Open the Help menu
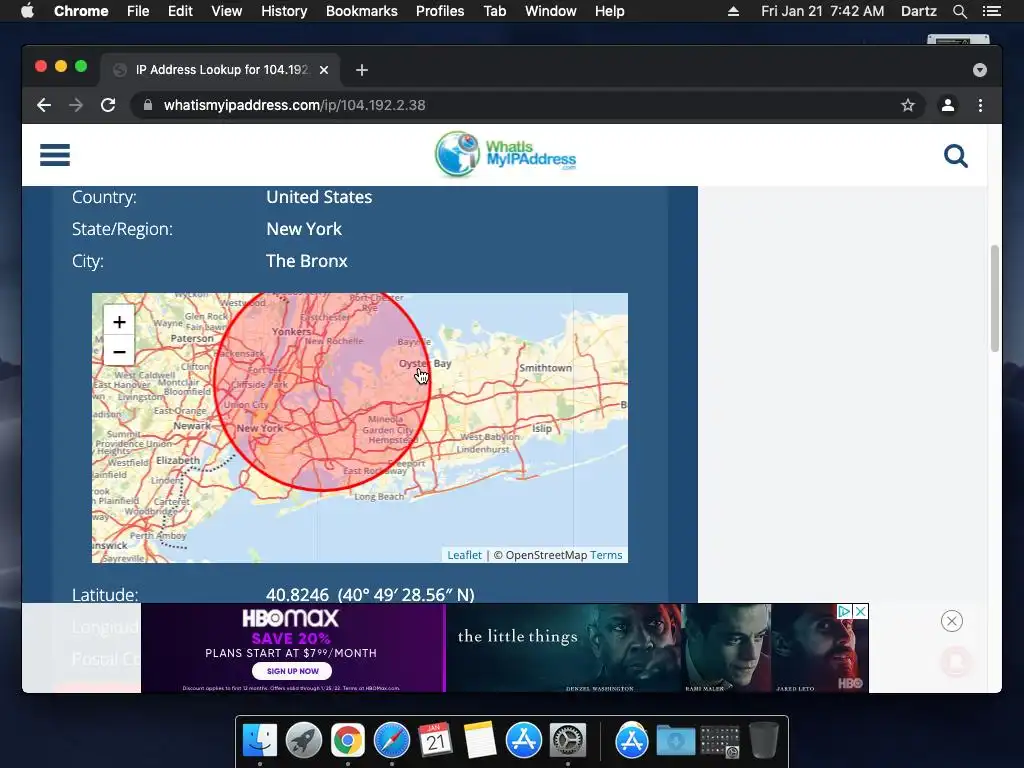 click(609, 11)
